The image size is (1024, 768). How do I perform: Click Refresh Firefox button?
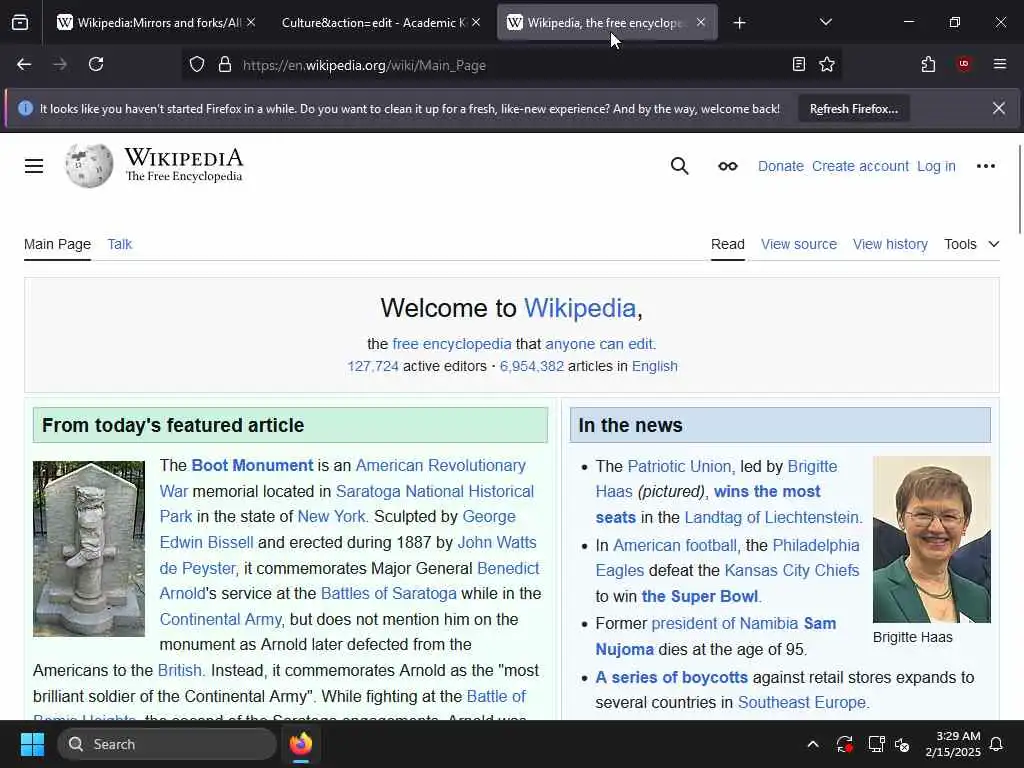[854, 109]
